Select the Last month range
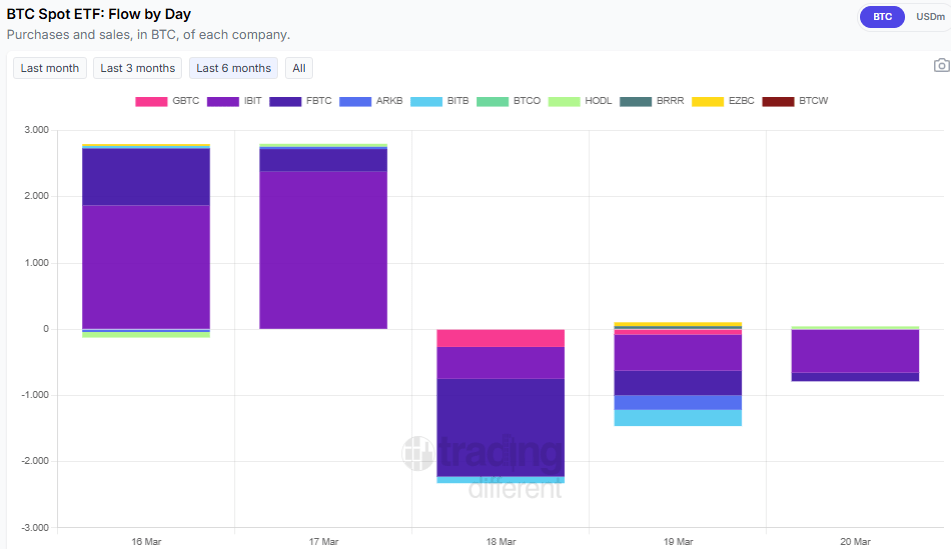The image size is (951, 549). (49, 68)
